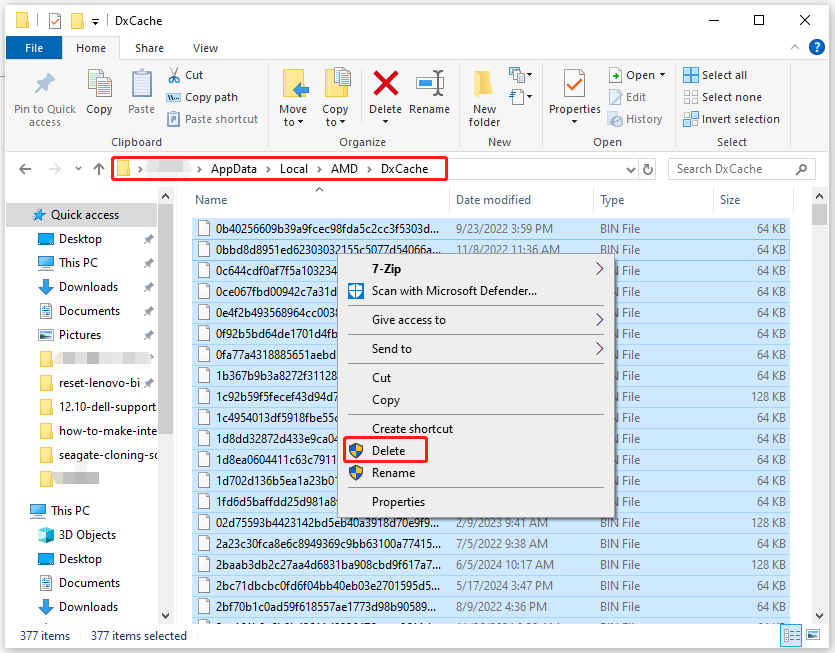Switch to the View tab
Image resolution: width=835 pixels, height=653 pixels.
[205, 48]
